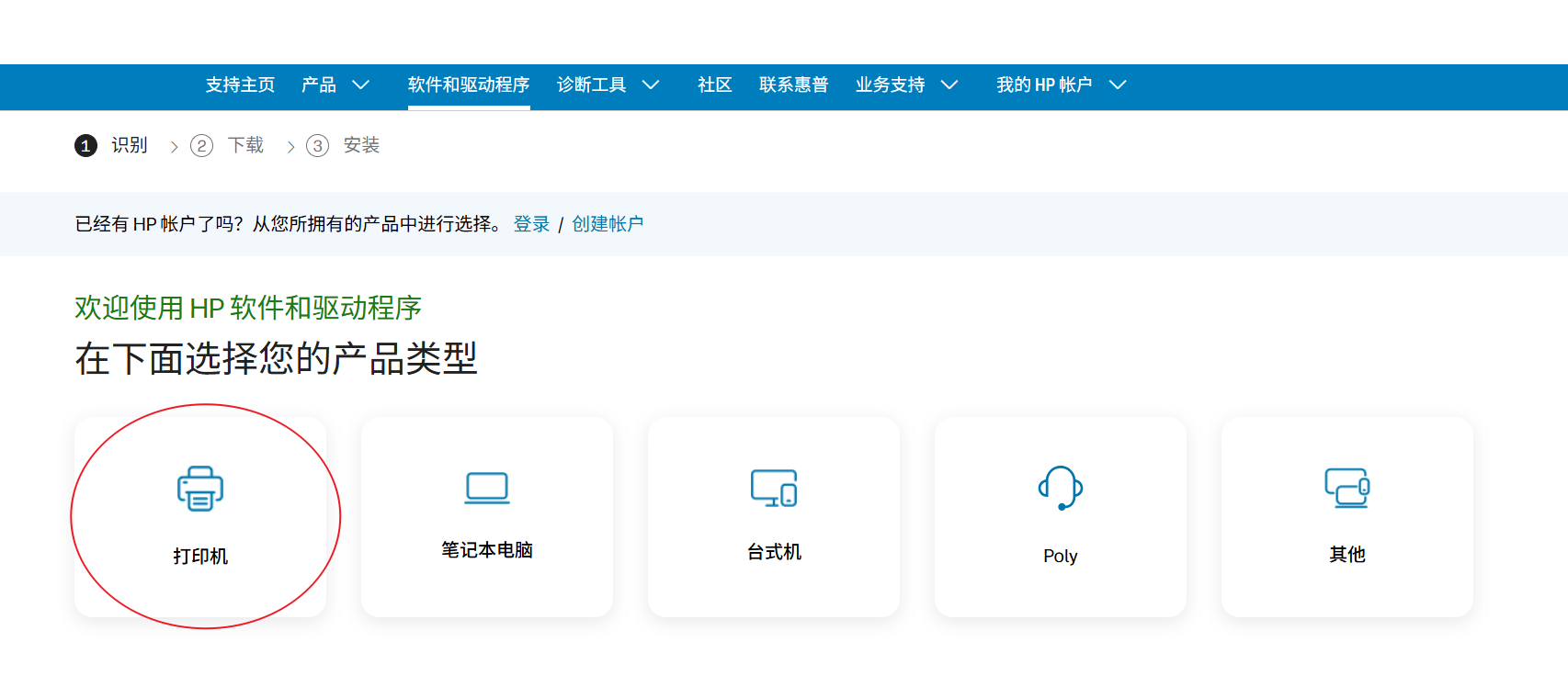This screenshot has height=687, width=1568.
Task: Click the devices icon in the 其他 card
Action: (x=1347, y=488)
